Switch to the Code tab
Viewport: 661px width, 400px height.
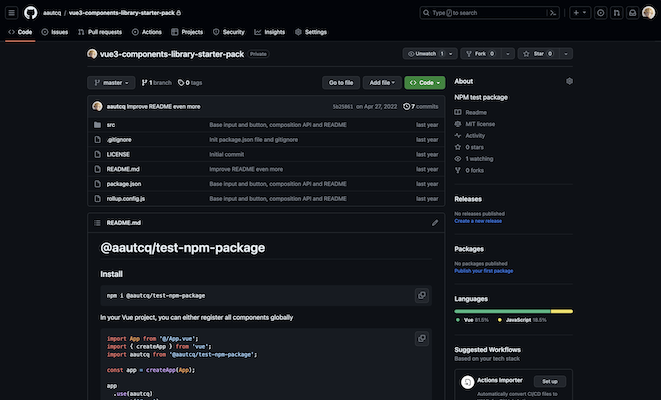click(20, 32)
